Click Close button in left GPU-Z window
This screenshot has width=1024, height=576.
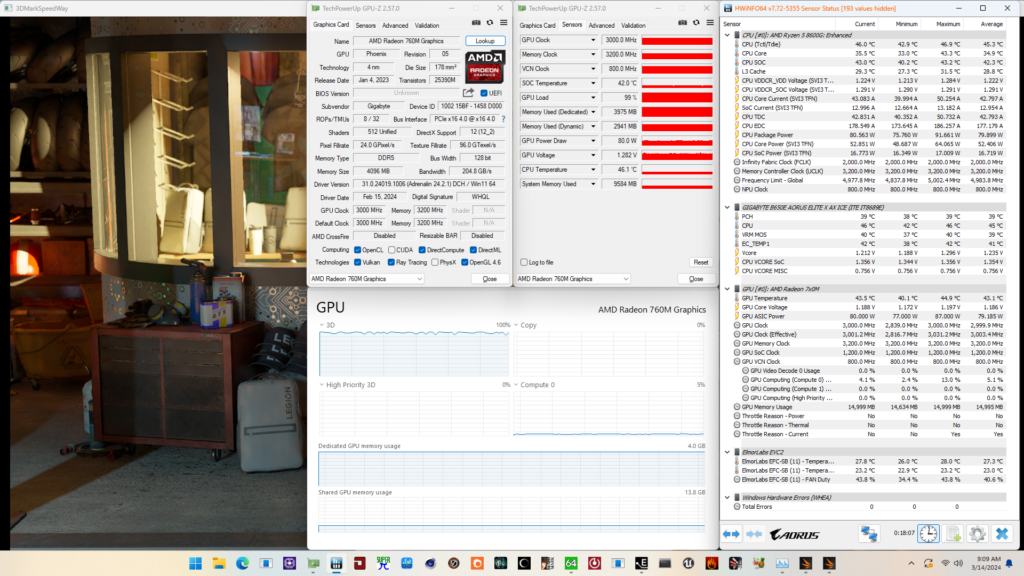[490, 279]
